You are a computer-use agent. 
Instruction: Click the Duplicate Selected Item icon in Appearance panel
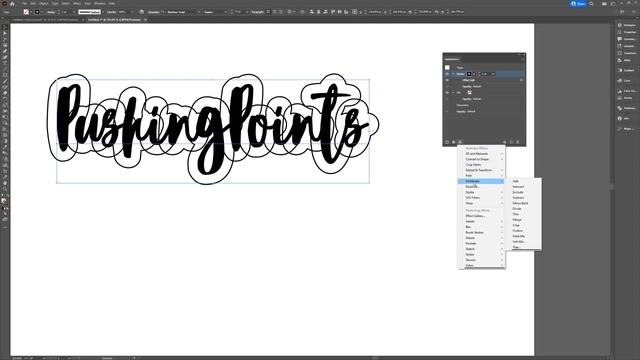pyautogui.click(x=511, y=142)
